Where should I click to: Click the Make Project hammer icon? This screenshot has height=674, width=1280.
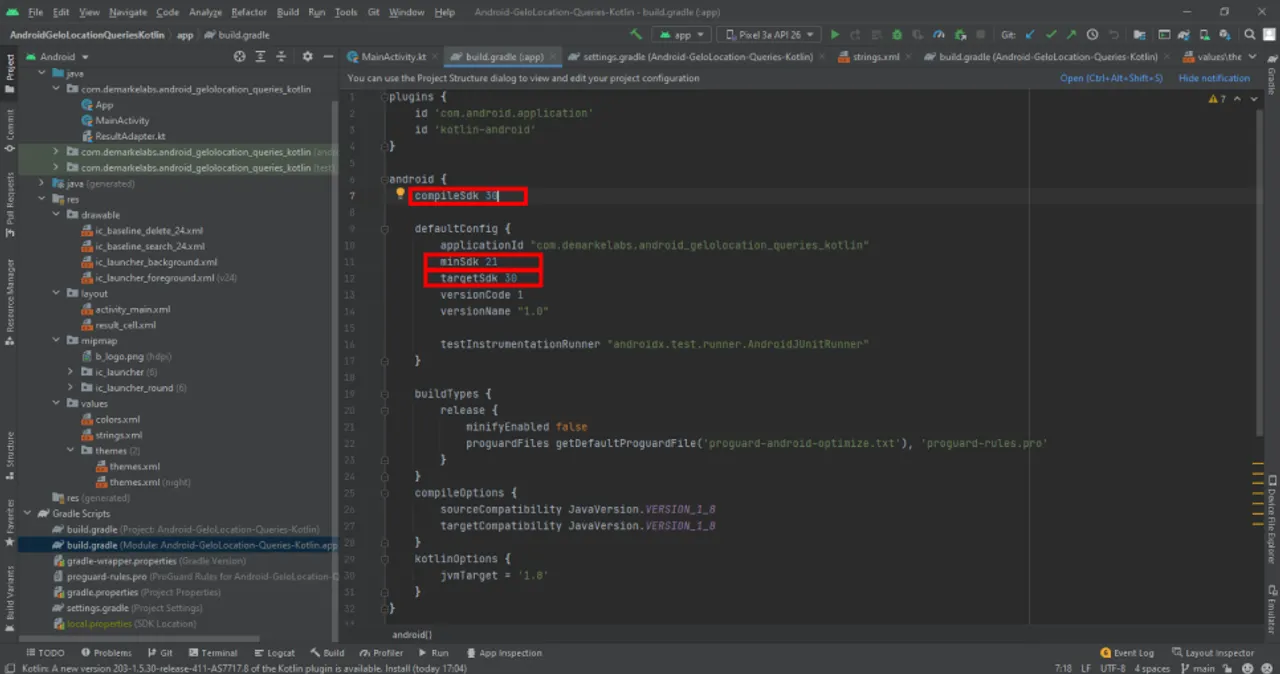tap(636, 35)
